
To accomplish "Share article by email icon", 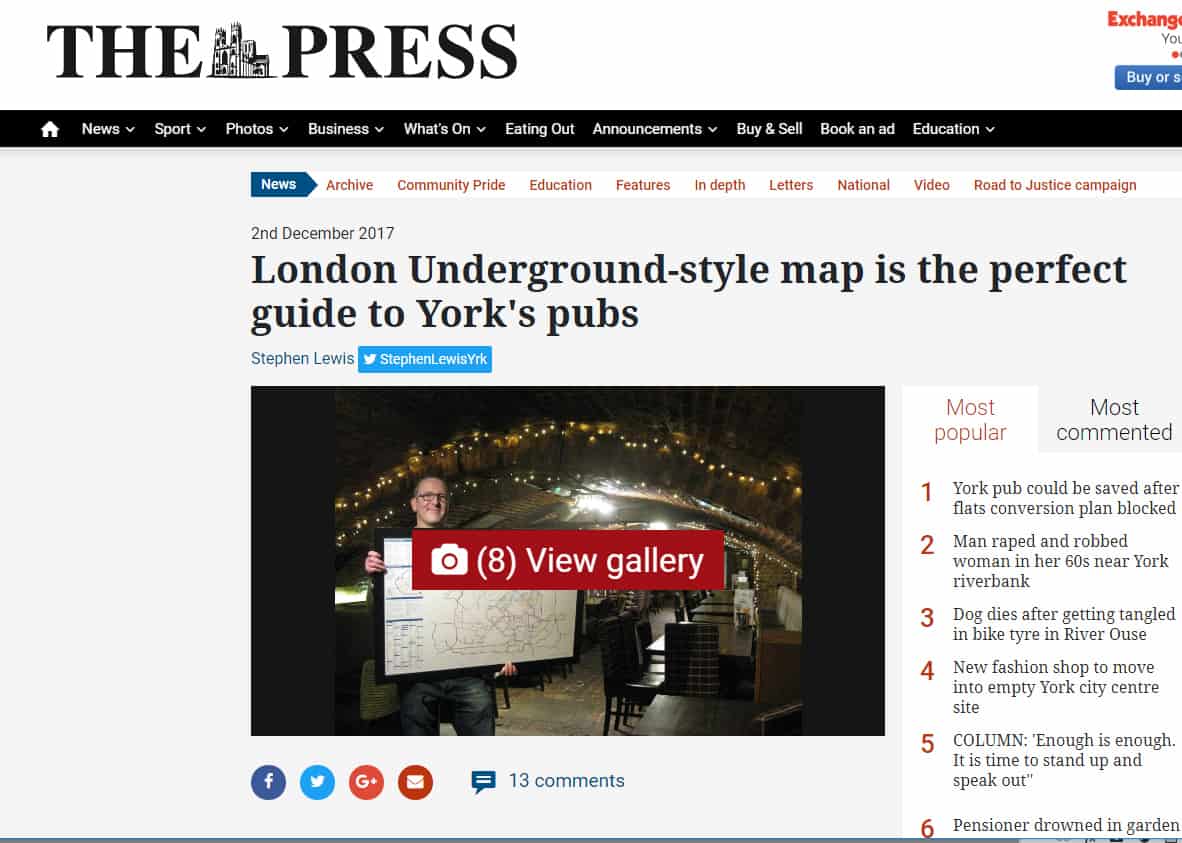I will (x=415, y=782).
